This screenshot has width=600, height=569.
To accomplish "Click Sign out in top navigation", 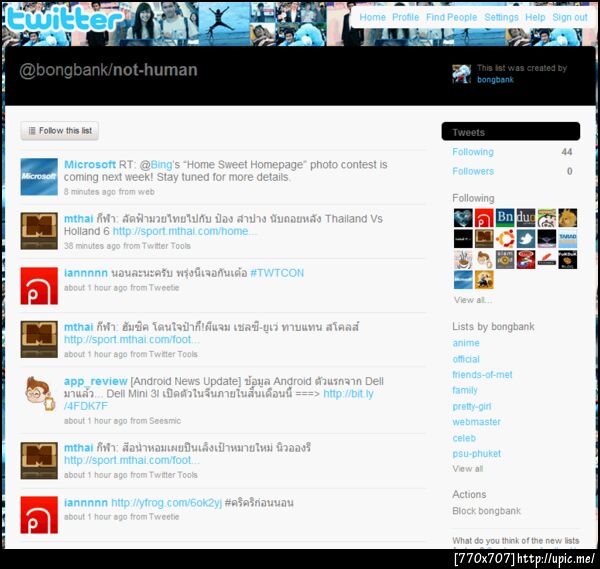I will pyautogui.click(x=570, y=17).
